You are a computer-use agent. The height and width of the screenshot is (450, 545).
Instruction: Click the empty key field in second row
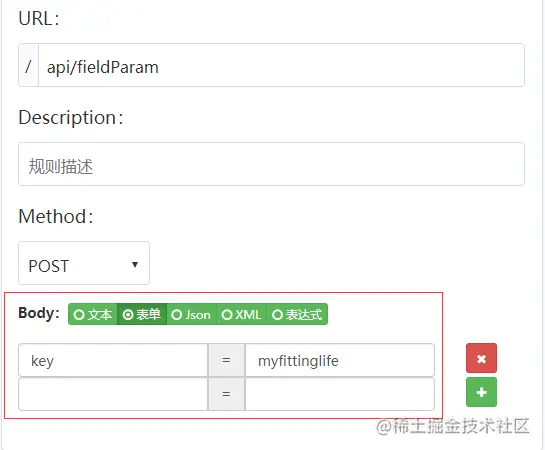tap(113, 394)
